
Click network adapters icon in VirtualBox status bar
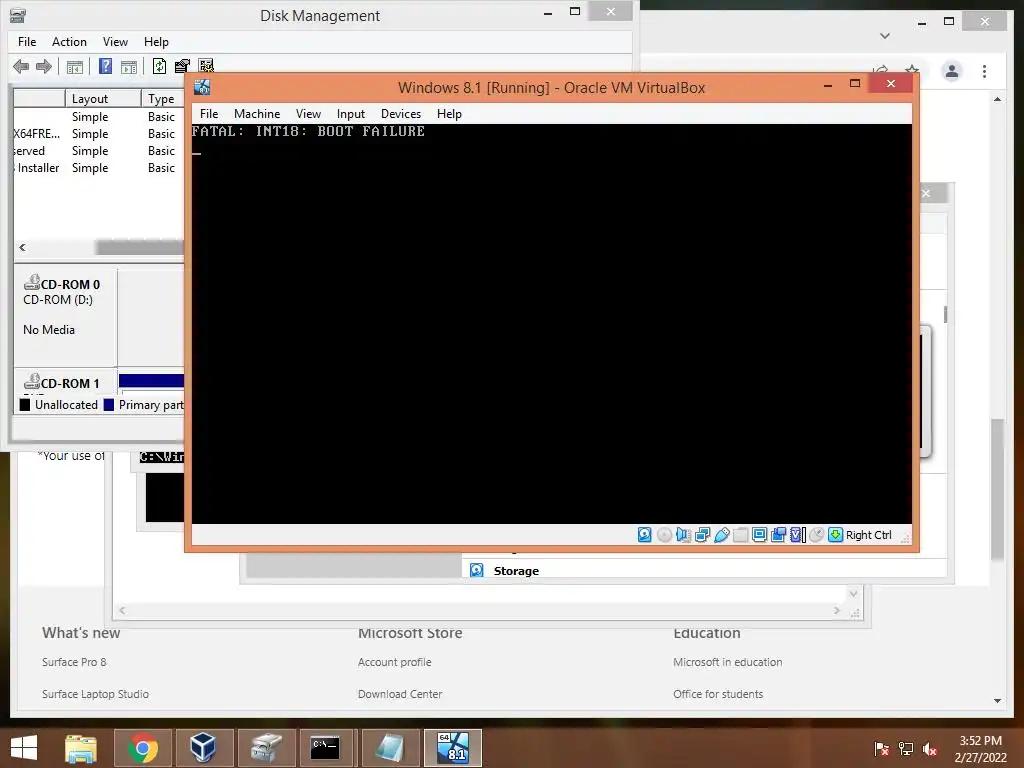pyautogui.click(x=702, y=535)
